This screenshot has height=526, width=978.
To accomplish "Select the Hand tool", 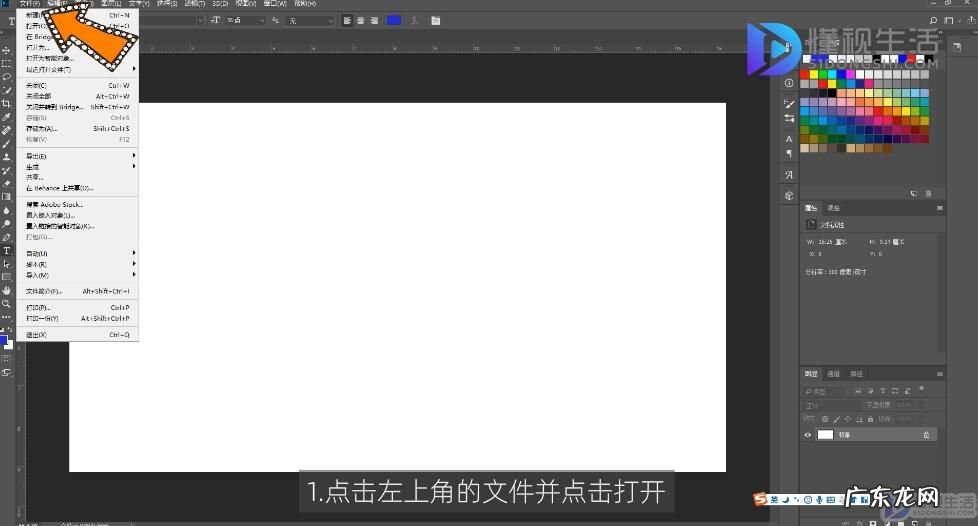I will click(6, 290).
